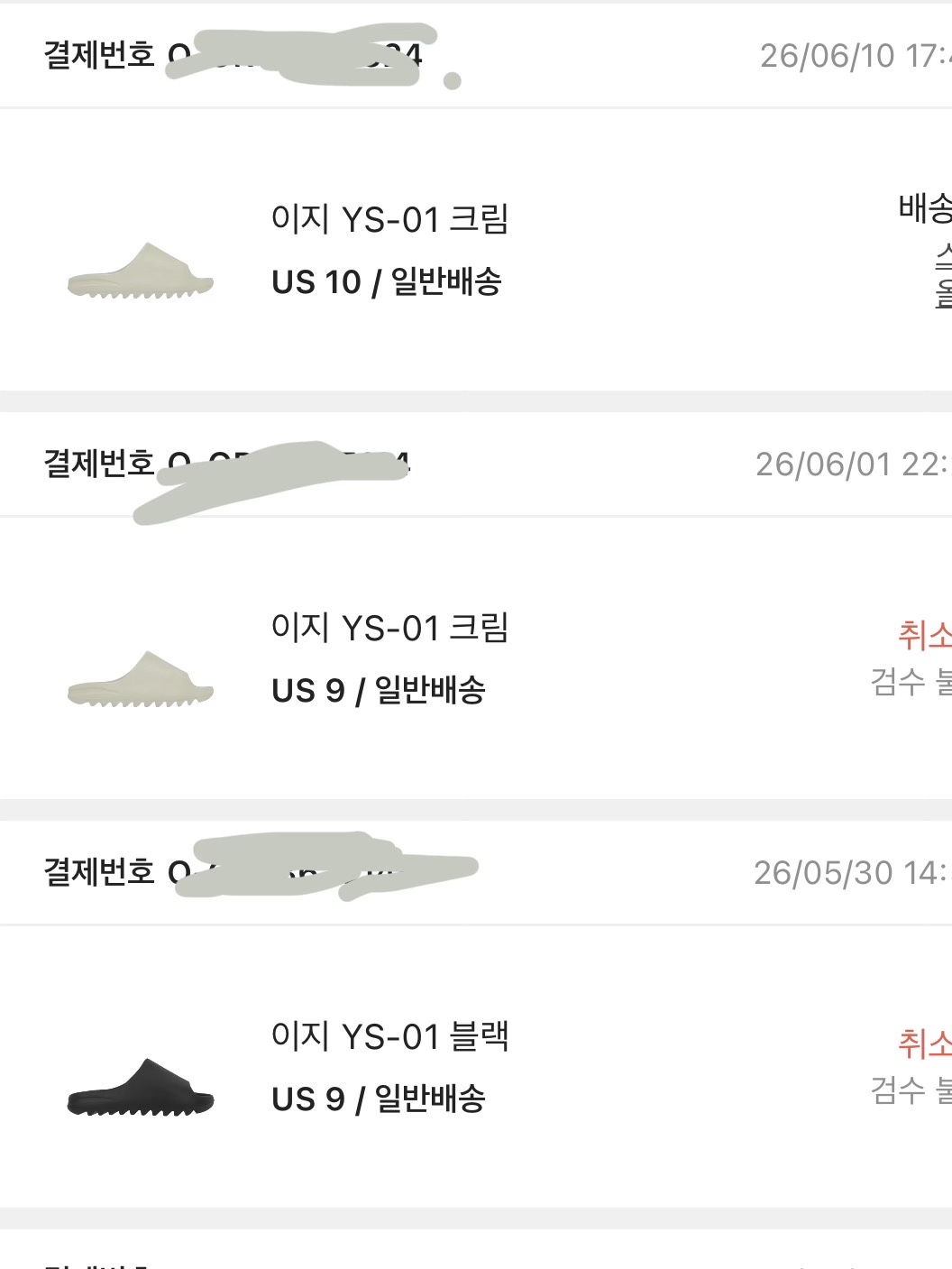Select product title 이지 YS-01 블랙
952x1269 pixels.
390,1036
